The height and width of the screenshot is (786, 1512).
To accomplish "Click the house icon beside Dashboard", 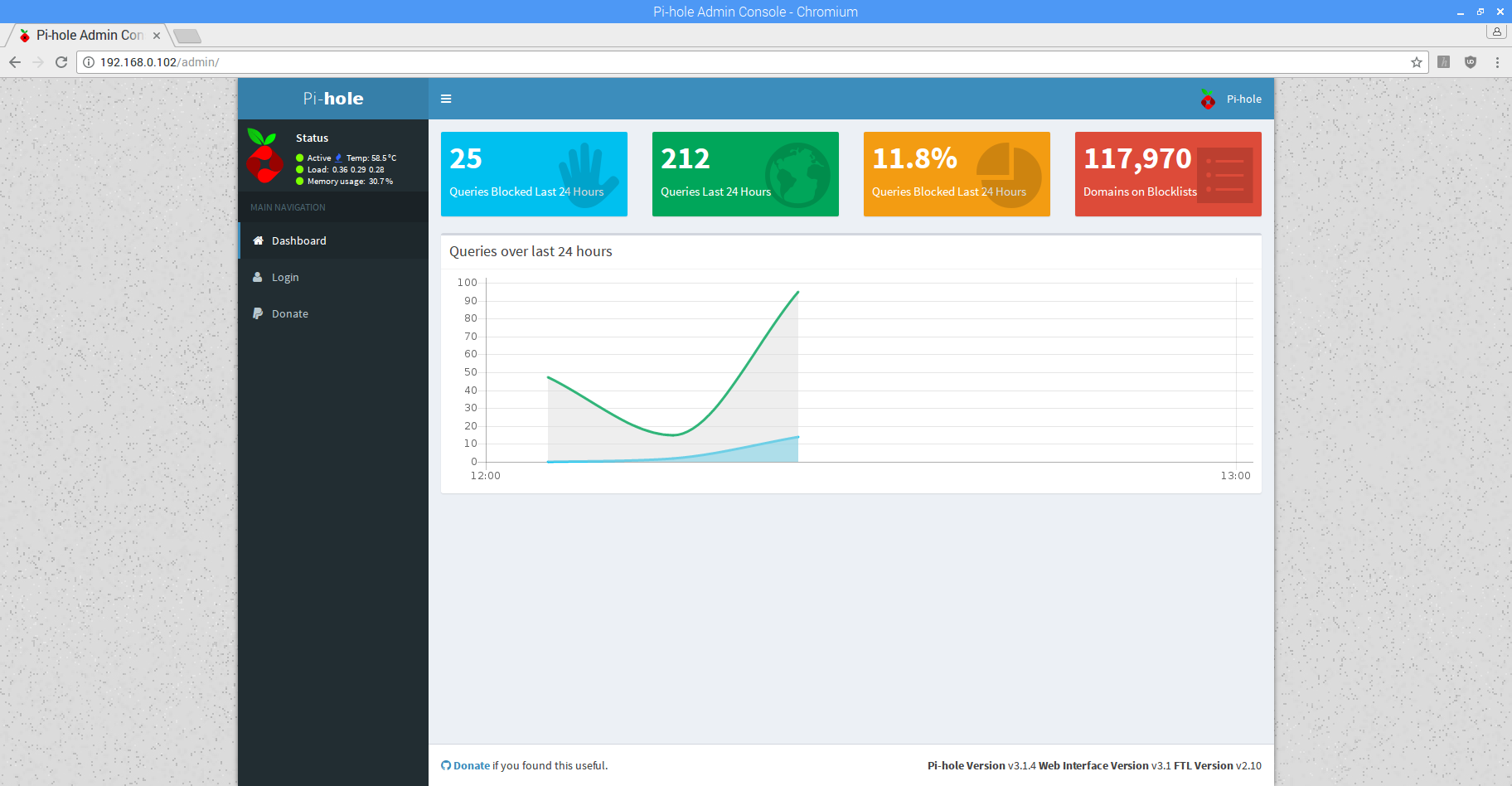I will (258, 240).
